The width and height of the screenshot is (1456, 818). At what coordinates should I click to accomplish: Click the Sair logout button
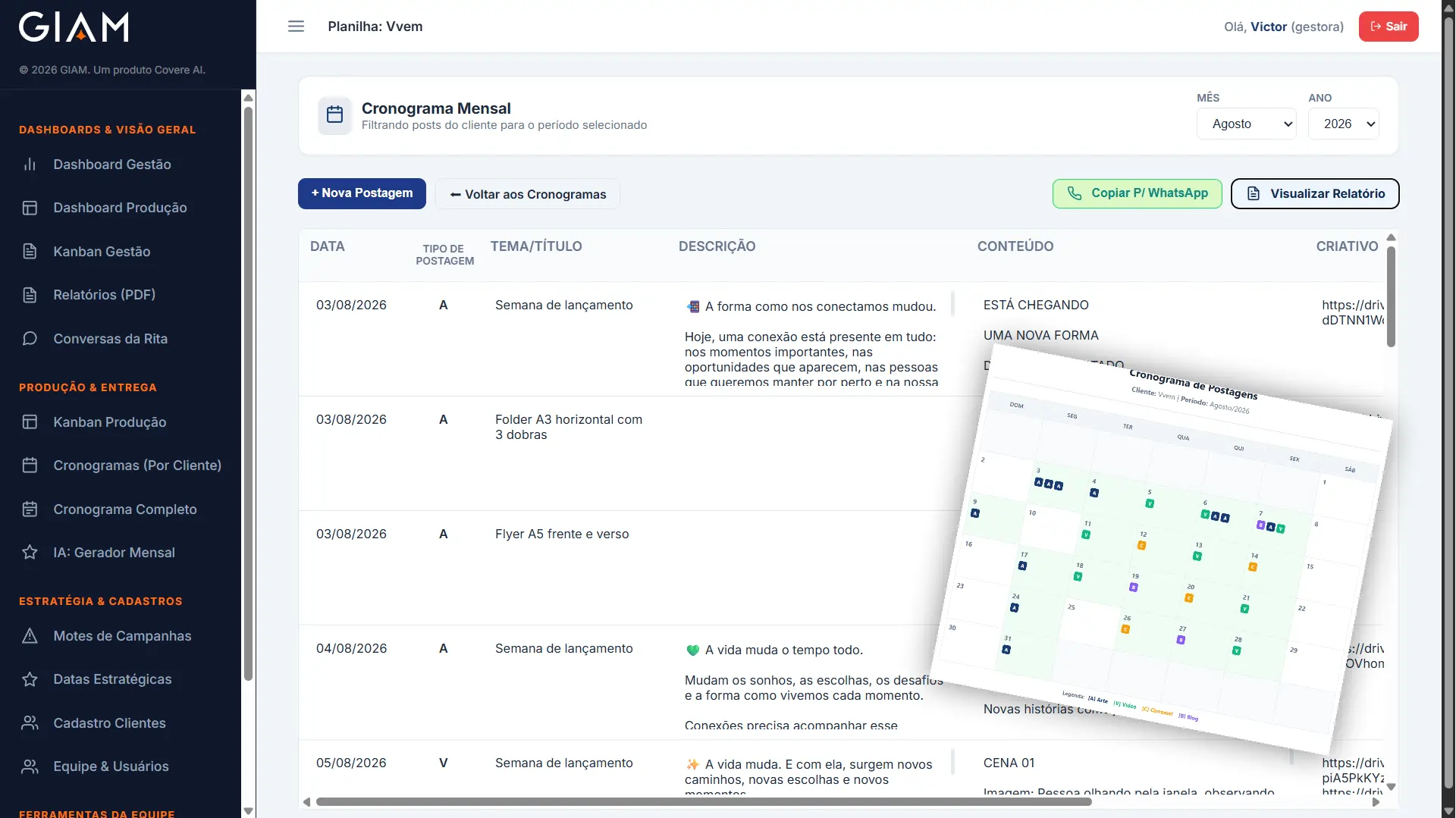[1388, 27]
